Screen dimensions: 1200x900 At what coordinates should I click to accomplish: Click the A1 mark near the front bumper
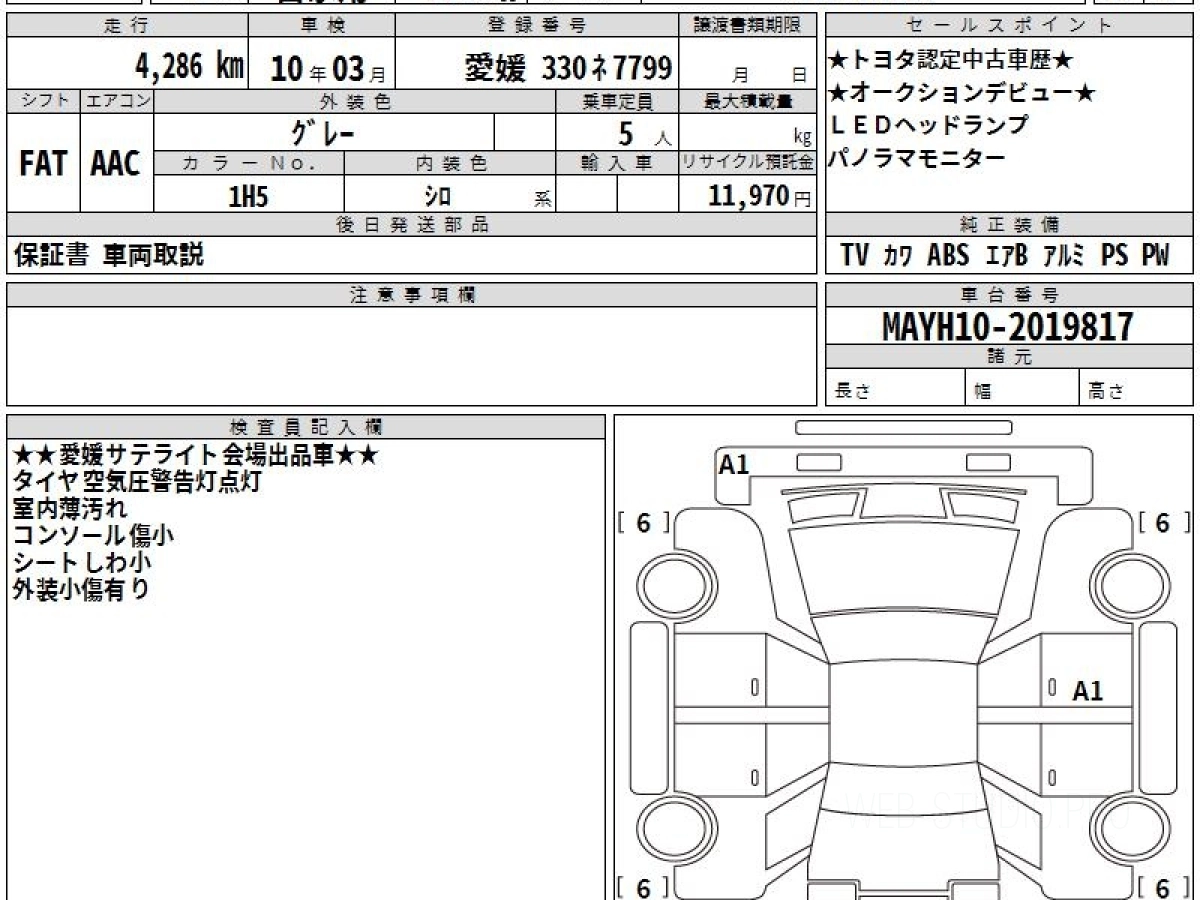point(734,464)
